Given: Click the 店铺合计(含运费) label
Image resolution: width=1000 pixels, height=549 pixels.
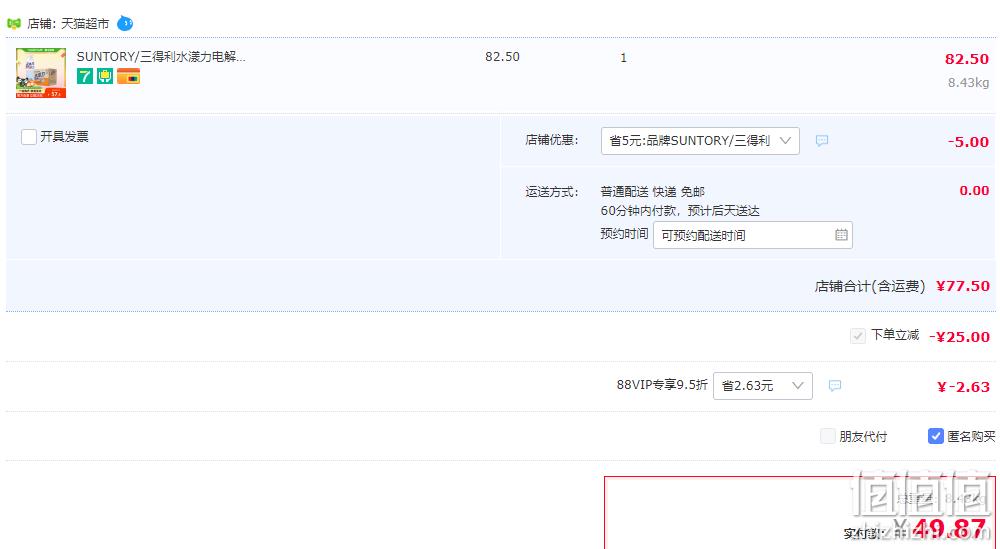Looking at the screenshot, I should pyautogui.click(x=869, y=286).
